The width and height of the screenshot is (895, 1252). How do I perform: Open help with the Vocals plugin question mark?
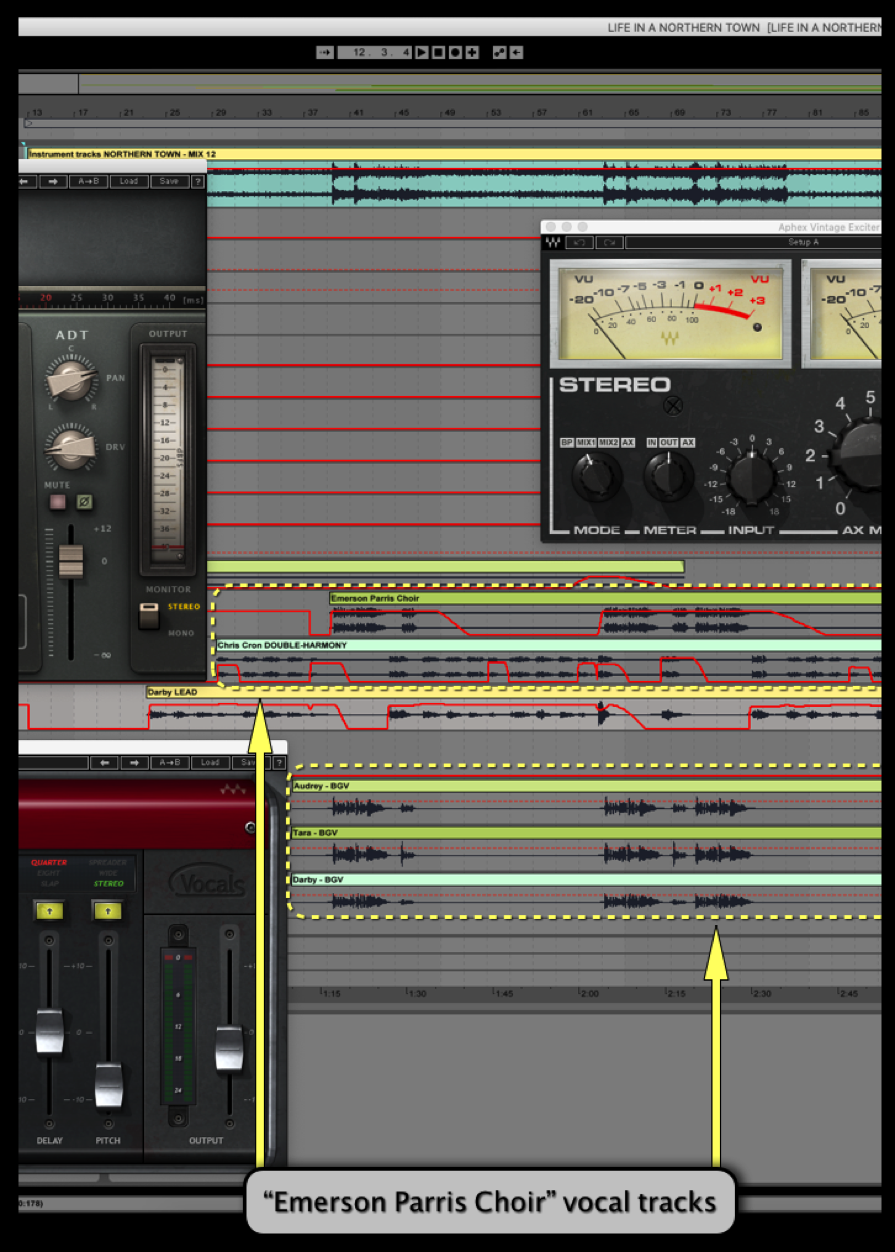(x=277, y=762)
